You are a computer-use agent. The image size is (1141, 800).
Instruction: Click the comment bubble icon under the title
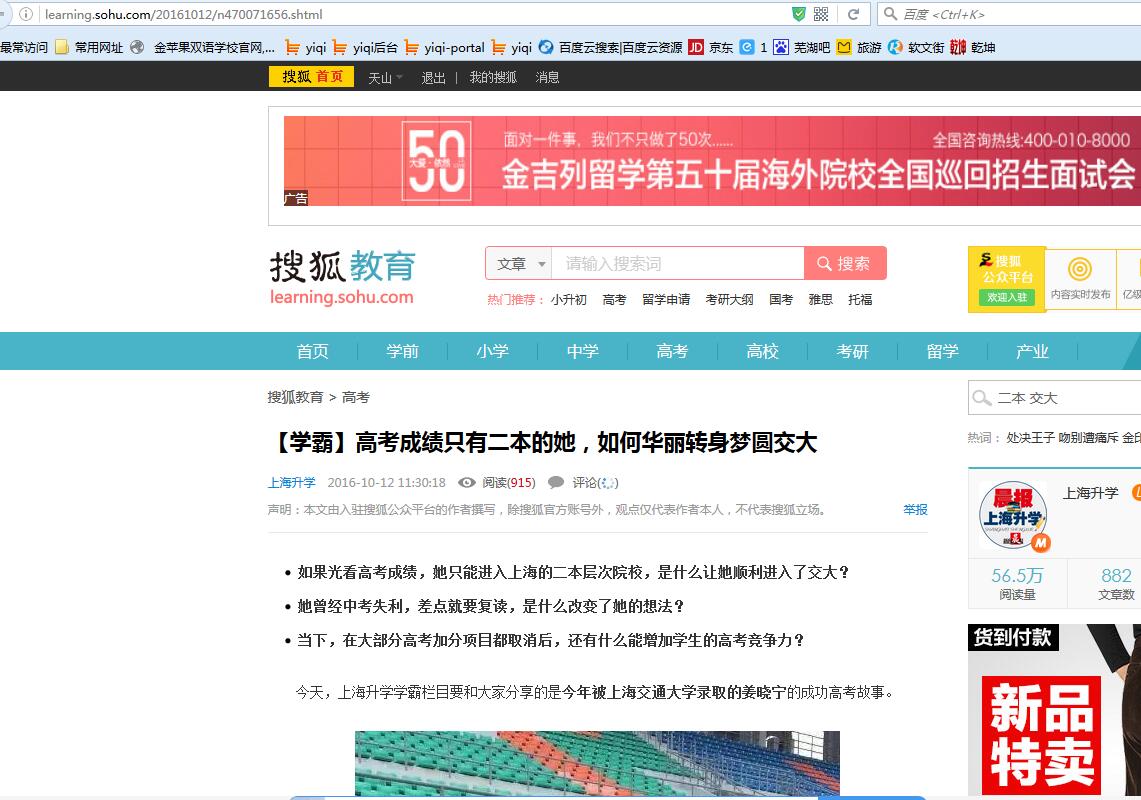556,482
